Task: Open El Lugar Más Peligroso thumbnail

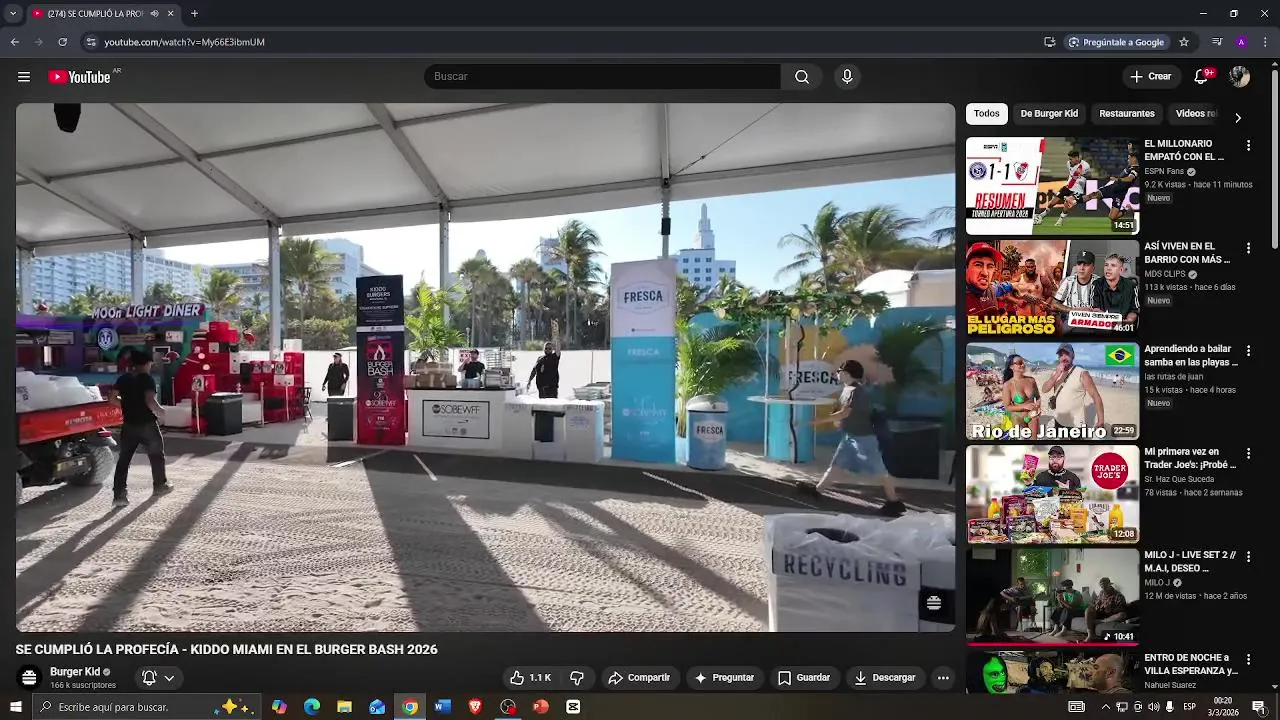Action: 1052,288
